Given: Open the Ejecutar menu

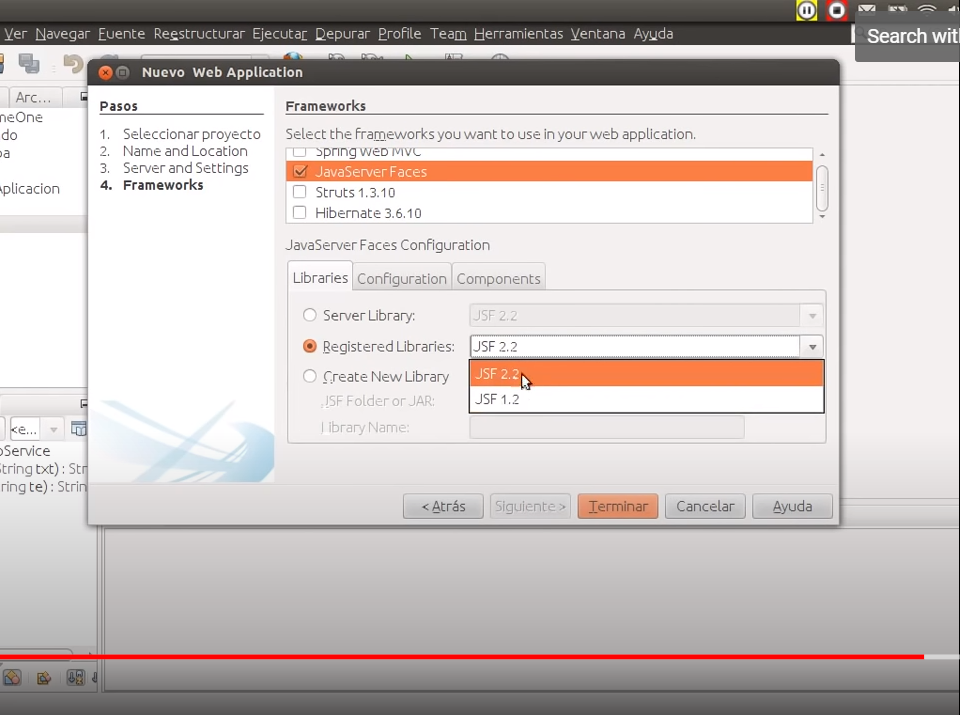Looking at the screenshot, I should pos(280,33).
